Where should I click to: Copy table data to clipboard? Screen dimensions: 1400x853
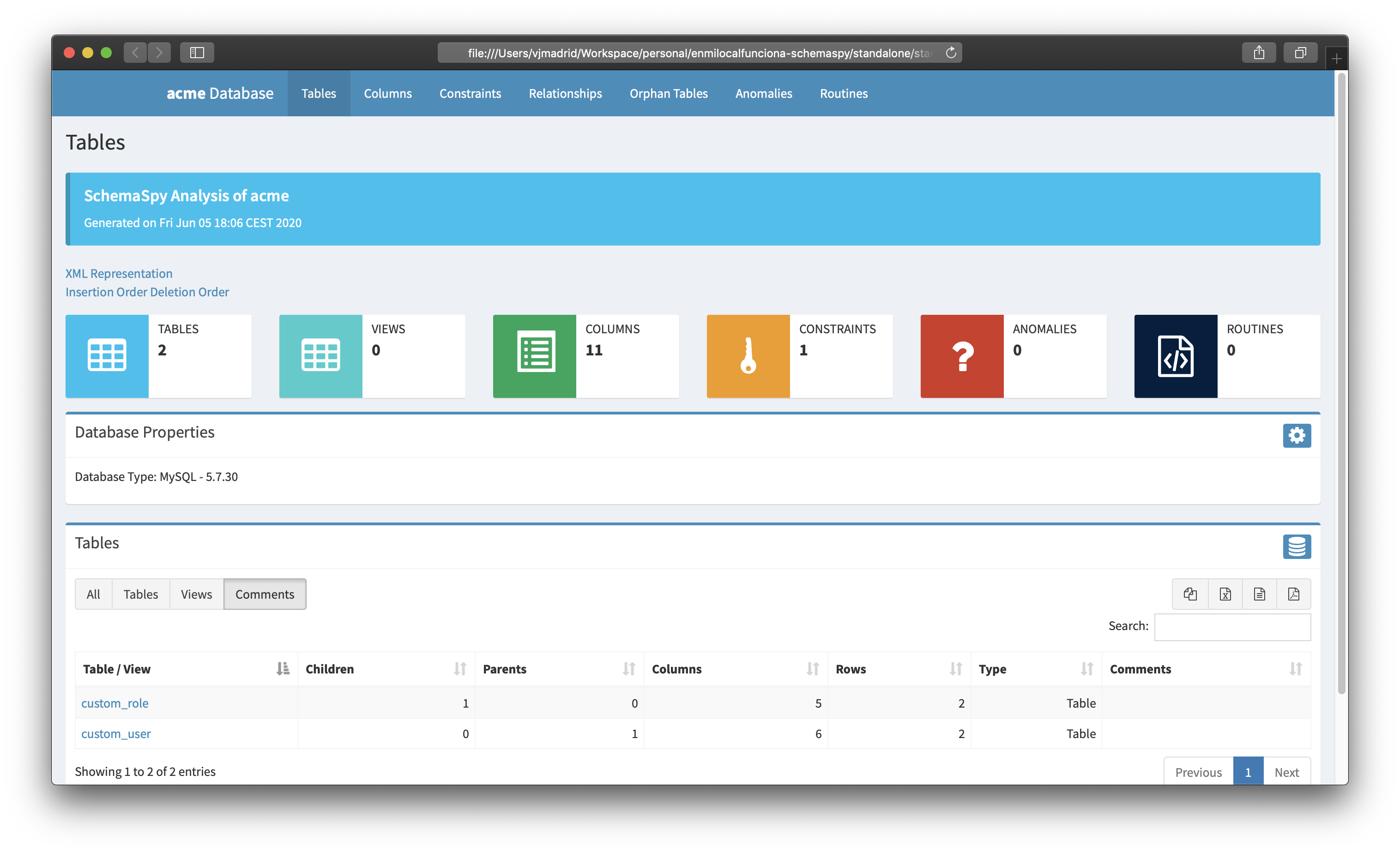(1190, 594)
